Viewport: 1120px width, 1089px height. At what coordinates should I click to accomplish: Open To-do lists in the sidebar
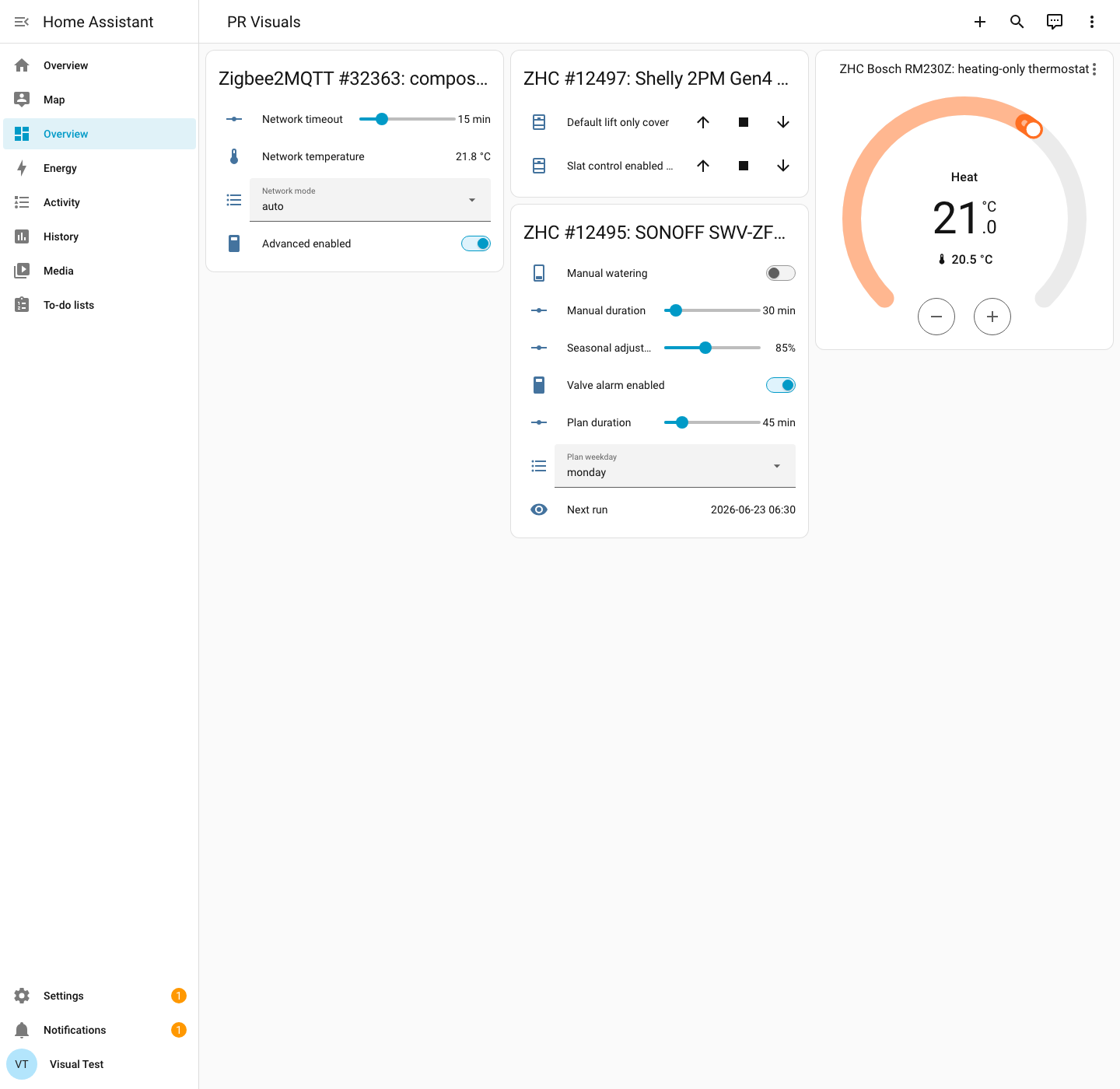(100, 305)
